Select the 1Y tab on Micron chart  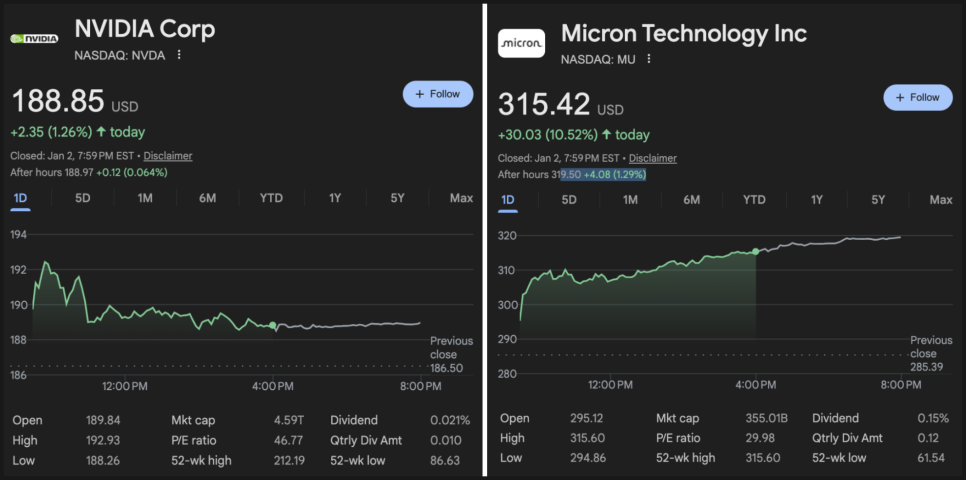(817, 200)
